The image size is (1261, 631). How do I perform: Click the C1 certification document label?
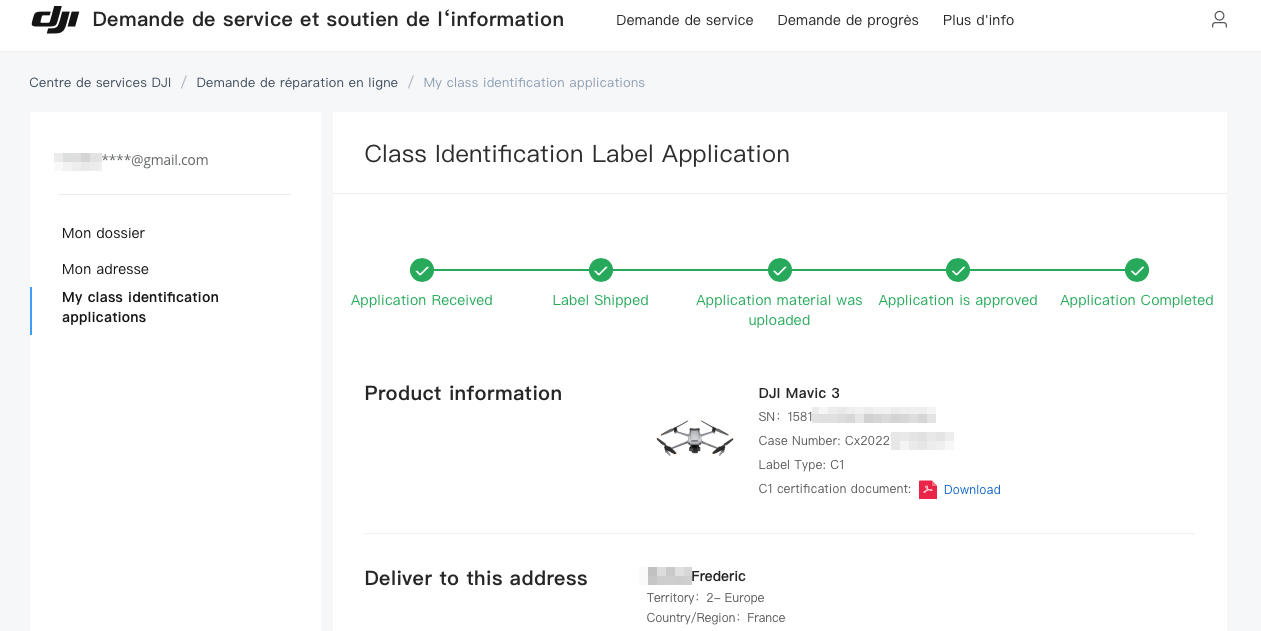[x=835, y=489]
